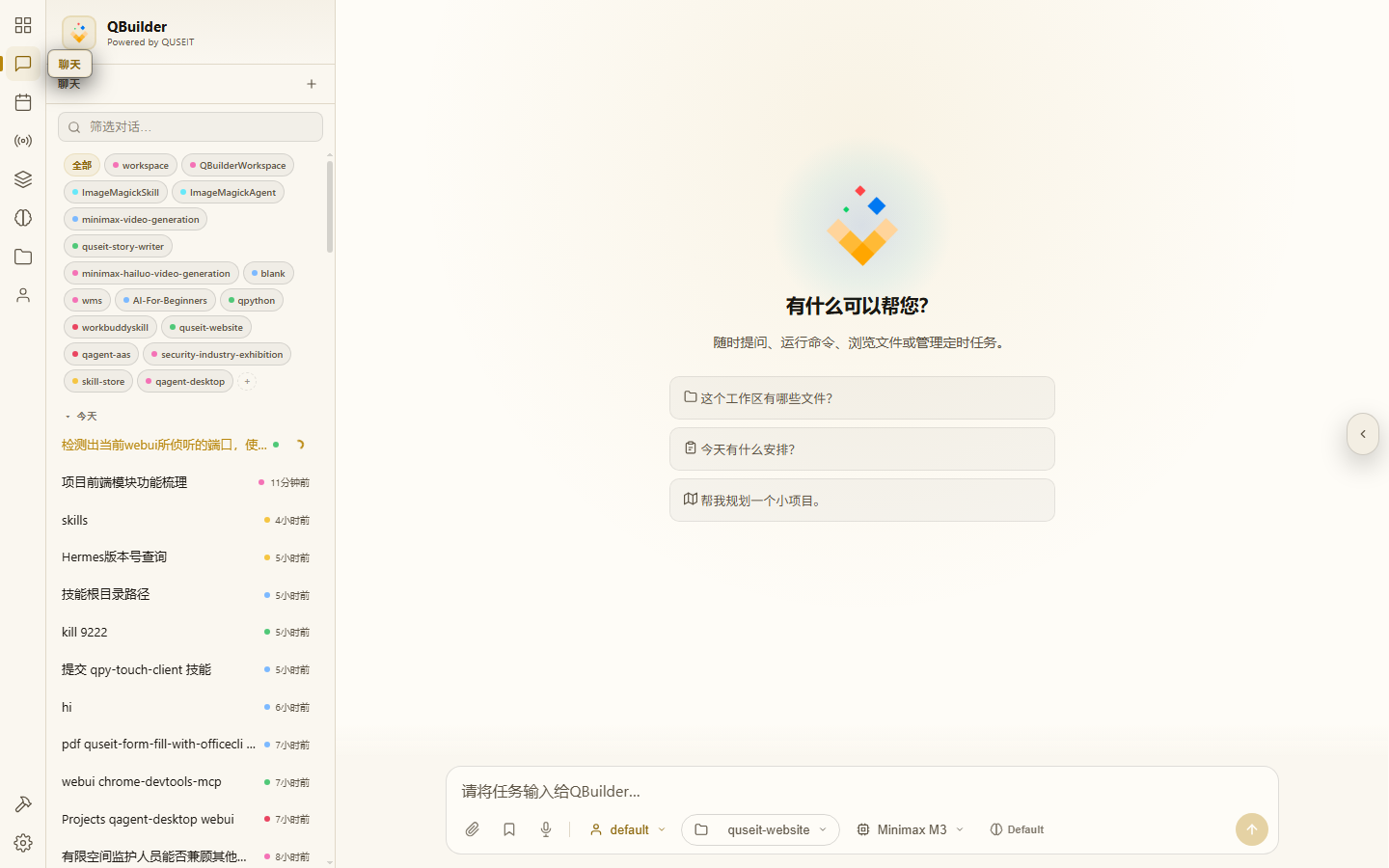Send the message with the arrow button
Viewport: 1389px width, 868px height.
(1252, 829)
